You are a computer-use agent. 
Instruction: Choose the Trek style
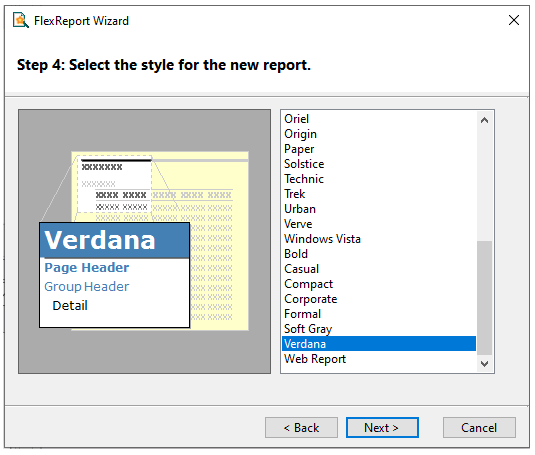pyautogui.click(x=379, y=194)
